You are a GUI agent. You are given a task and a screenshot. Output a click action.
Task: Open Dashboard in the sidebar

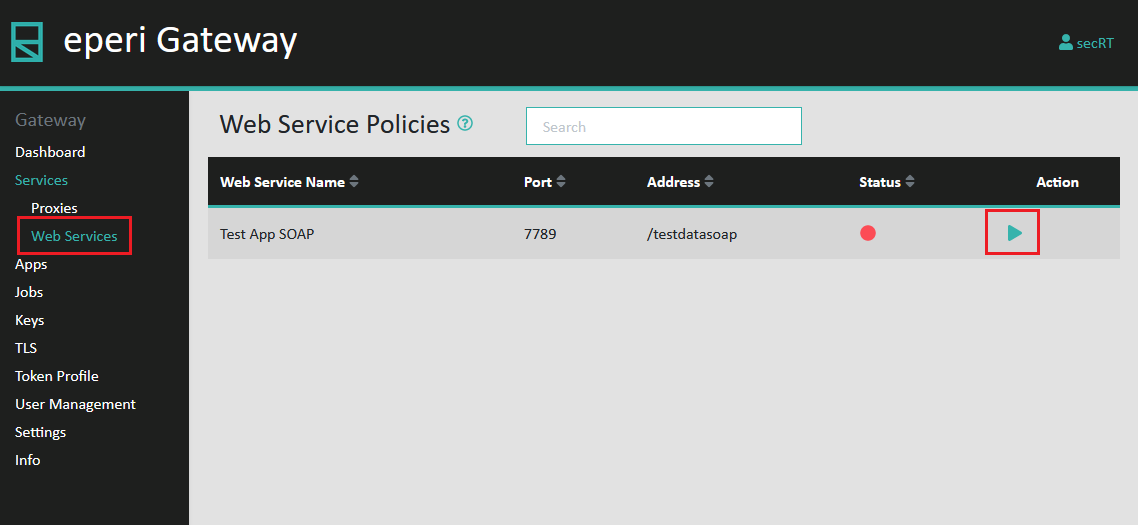[50, 152]
